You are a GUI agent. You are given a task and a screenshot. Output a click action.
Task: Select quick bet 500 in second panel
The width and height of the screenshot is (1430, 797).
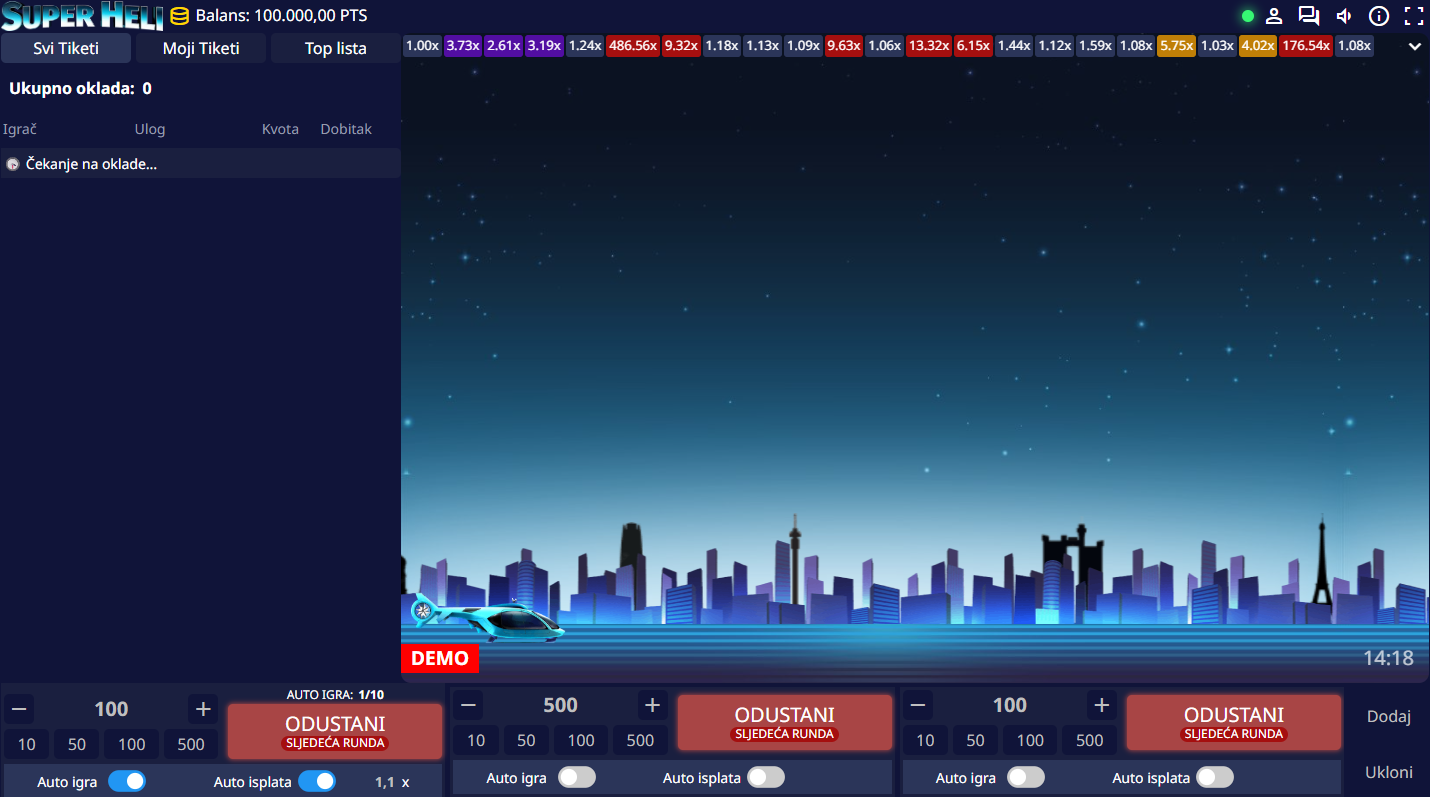640,740
